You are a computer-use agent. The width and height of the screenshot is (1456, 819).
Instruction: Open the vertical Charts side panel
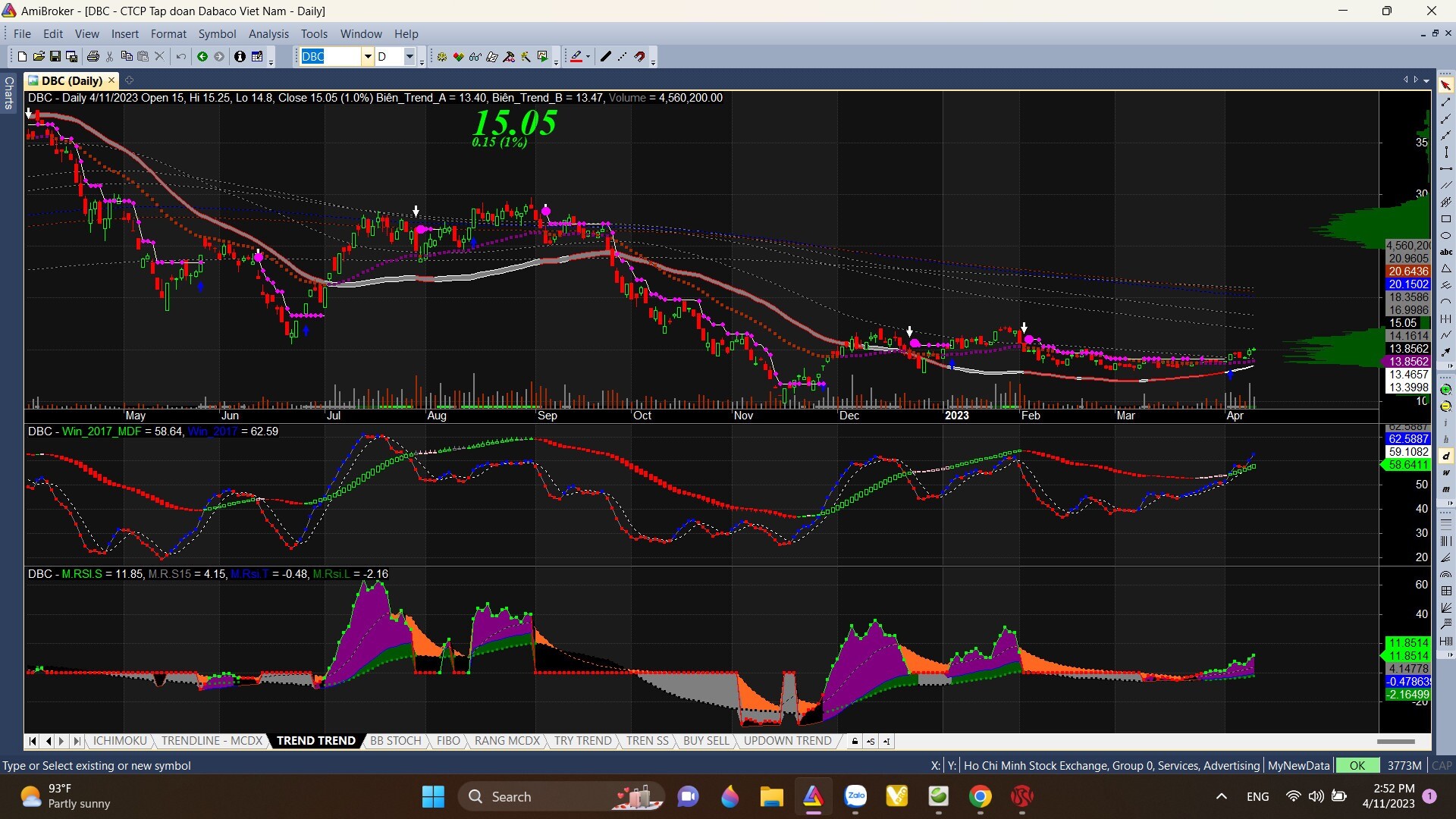click(9, 93)
